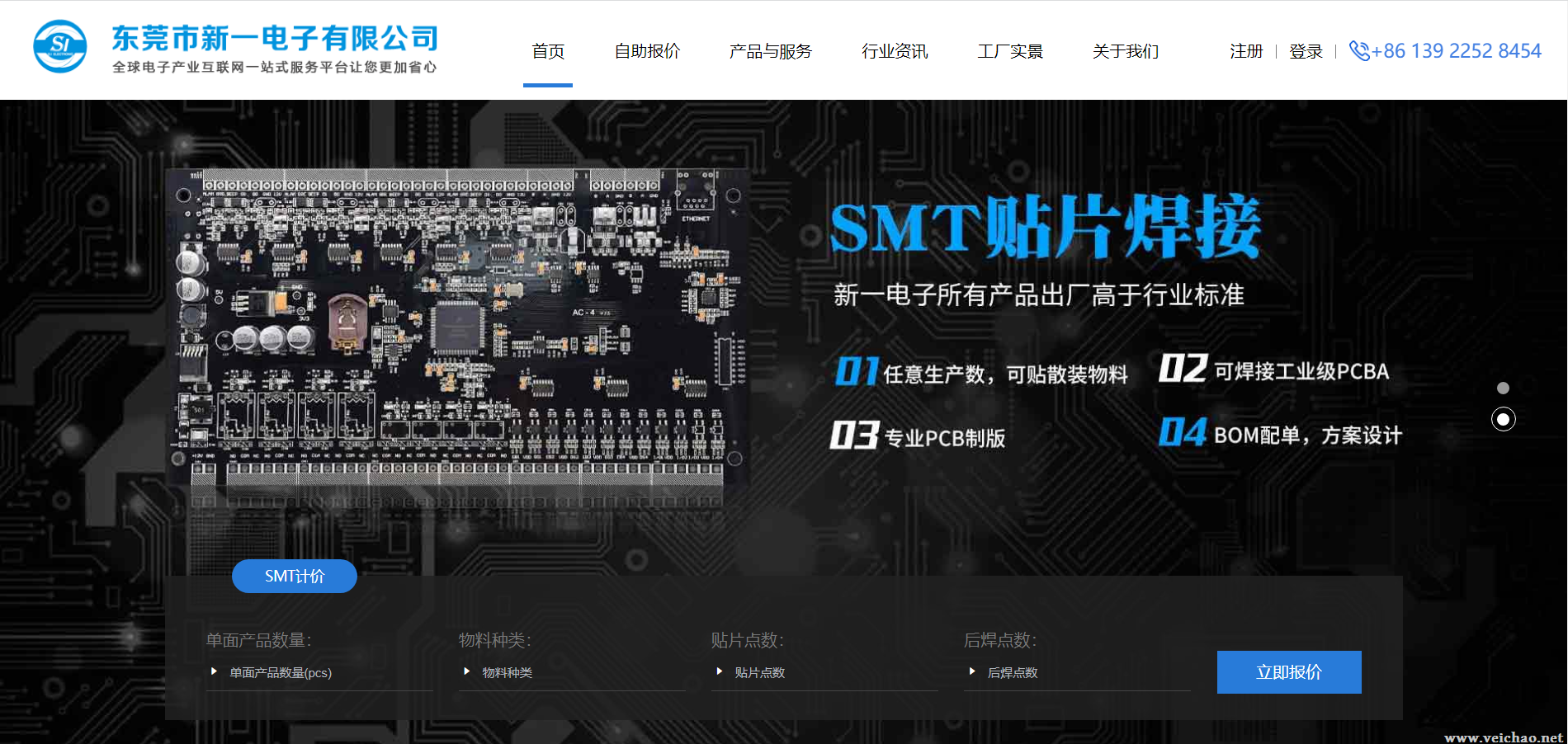Switch to the first carousel slide dot

(1503, 388)
